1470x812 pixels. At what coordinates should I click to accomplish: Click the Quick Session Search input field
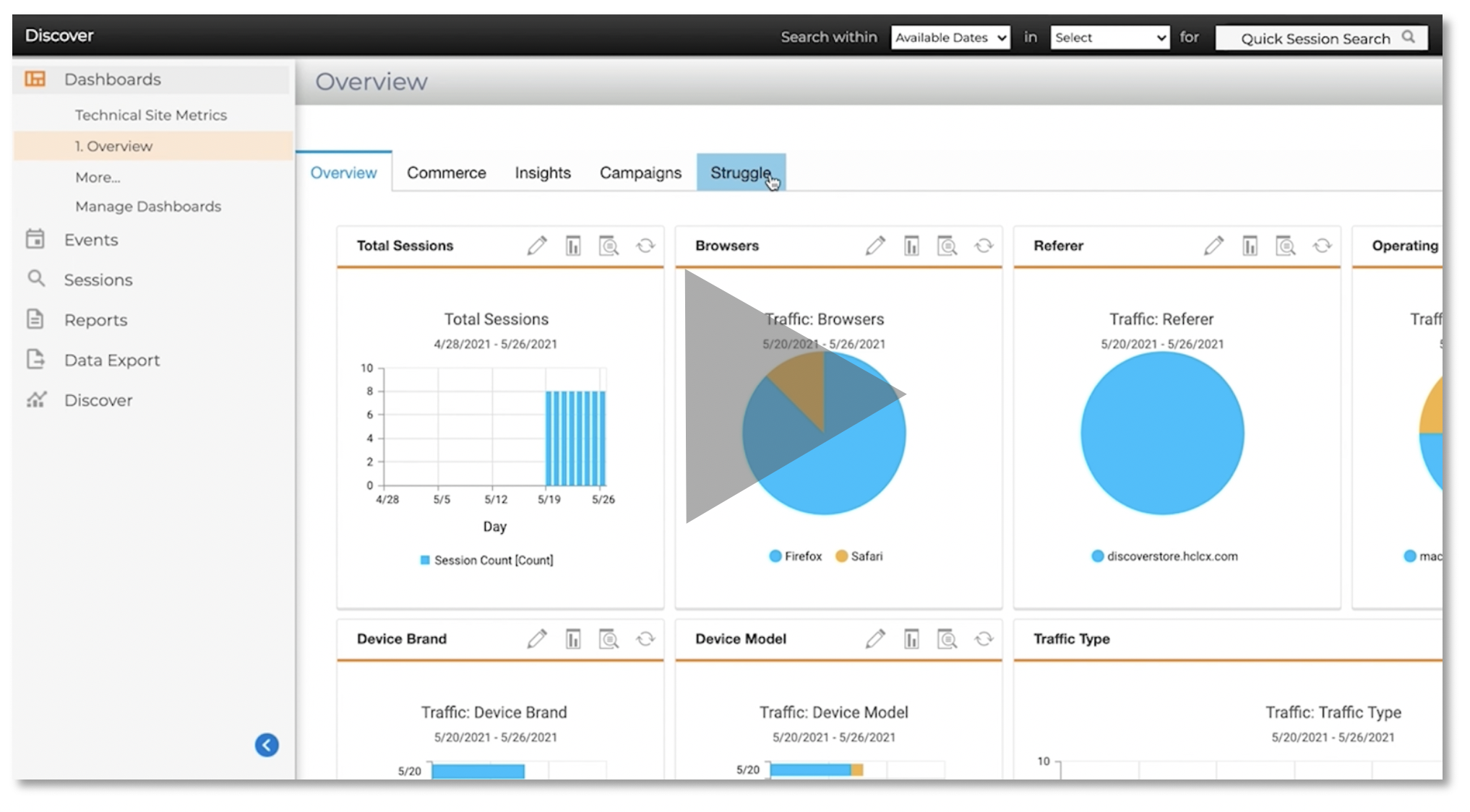click(1321, 38)
